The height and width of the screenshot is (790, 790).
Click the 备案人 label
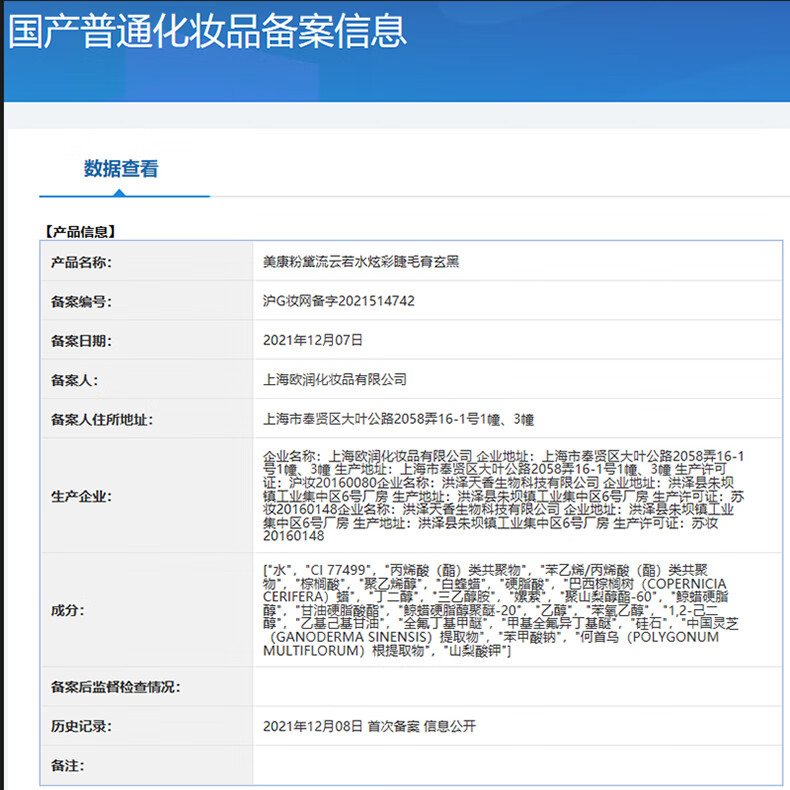[74, 380]
